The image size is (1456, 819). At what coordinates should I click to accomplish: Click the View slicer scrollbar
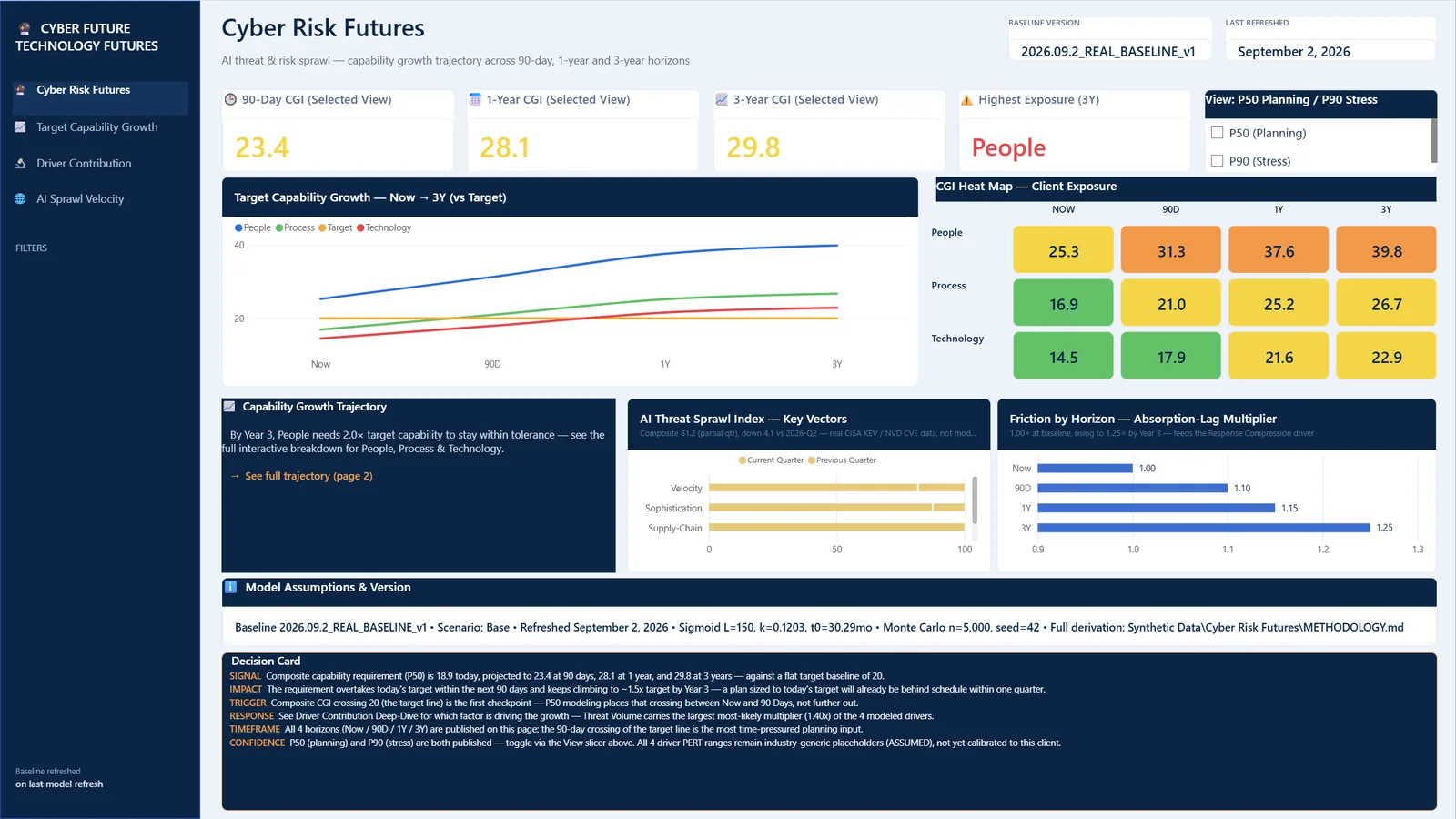[1434, 141]
